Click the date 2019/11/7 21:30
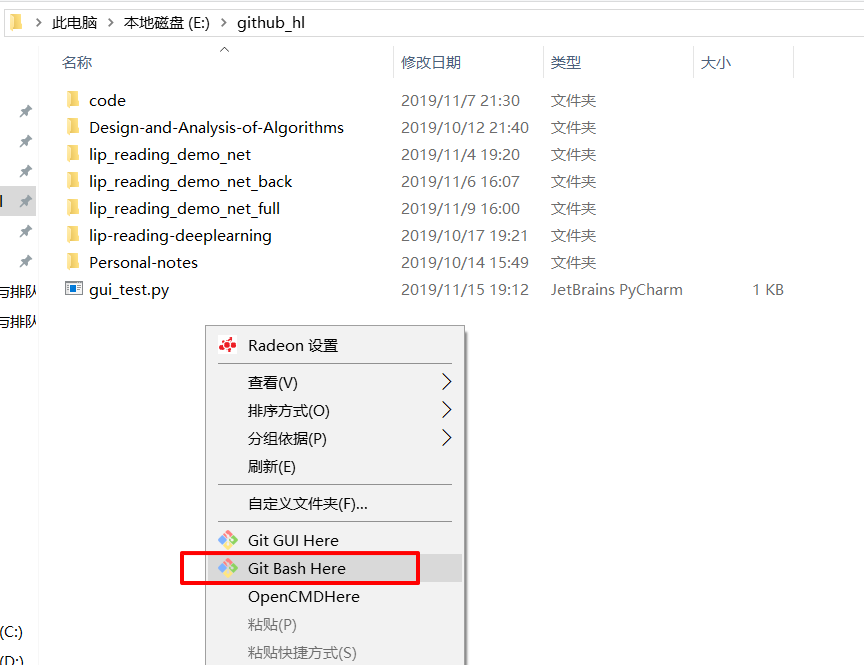864x665 pixels. point(460,100)
